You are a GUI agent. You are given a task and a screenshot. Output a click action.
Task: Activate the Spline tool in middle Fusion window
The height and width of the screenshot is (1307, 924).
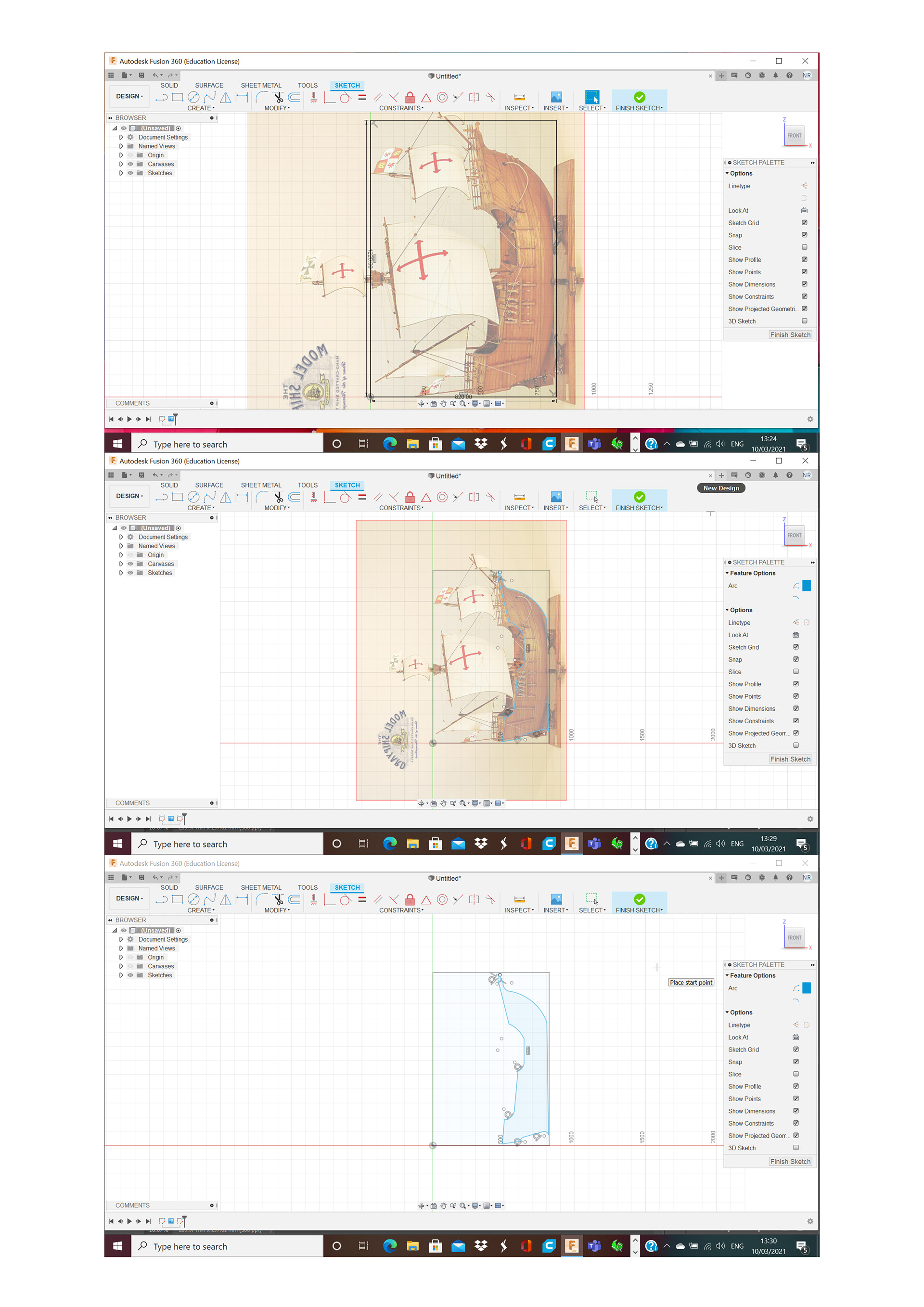click(209, 497)
